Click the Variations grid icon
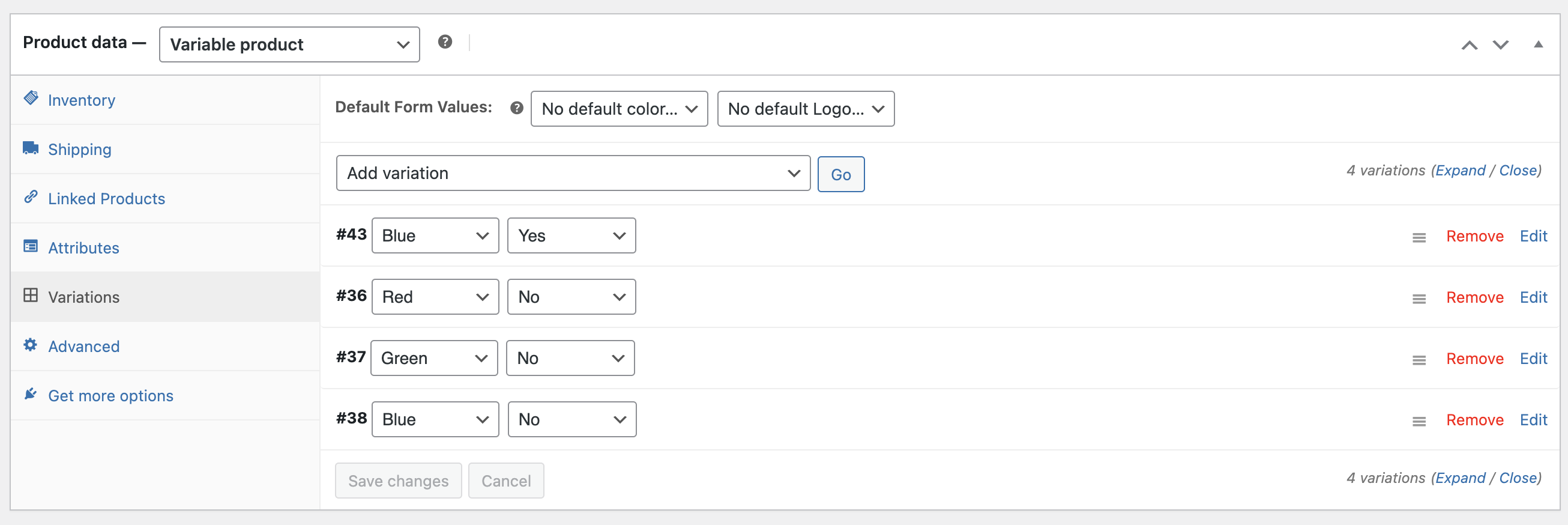This screenshot has width=1568, height=525. point(31,296)
